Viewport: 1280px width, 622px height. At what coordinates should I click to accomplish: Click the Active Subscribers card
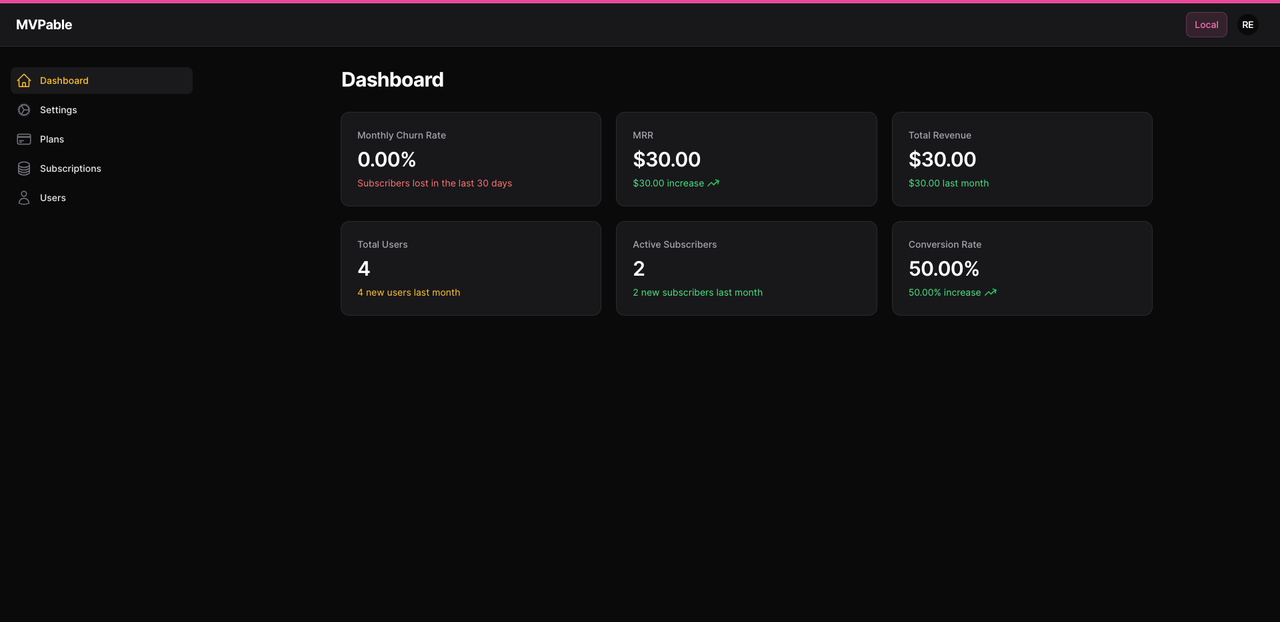pos(746,268)
